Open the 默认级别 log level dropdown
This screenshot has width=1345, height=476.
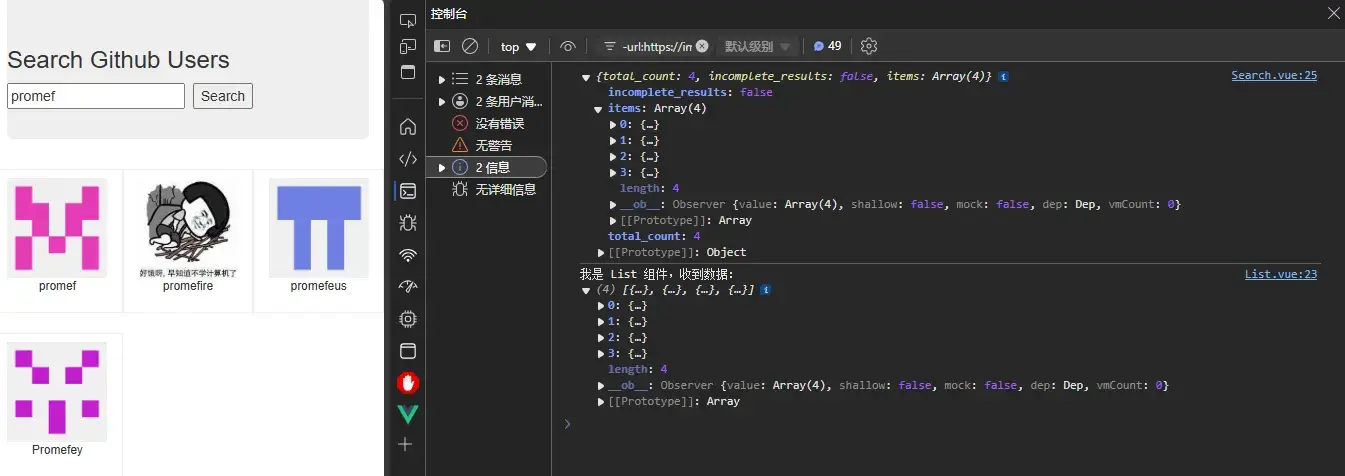pyautogui.click(x=758, y=46)
